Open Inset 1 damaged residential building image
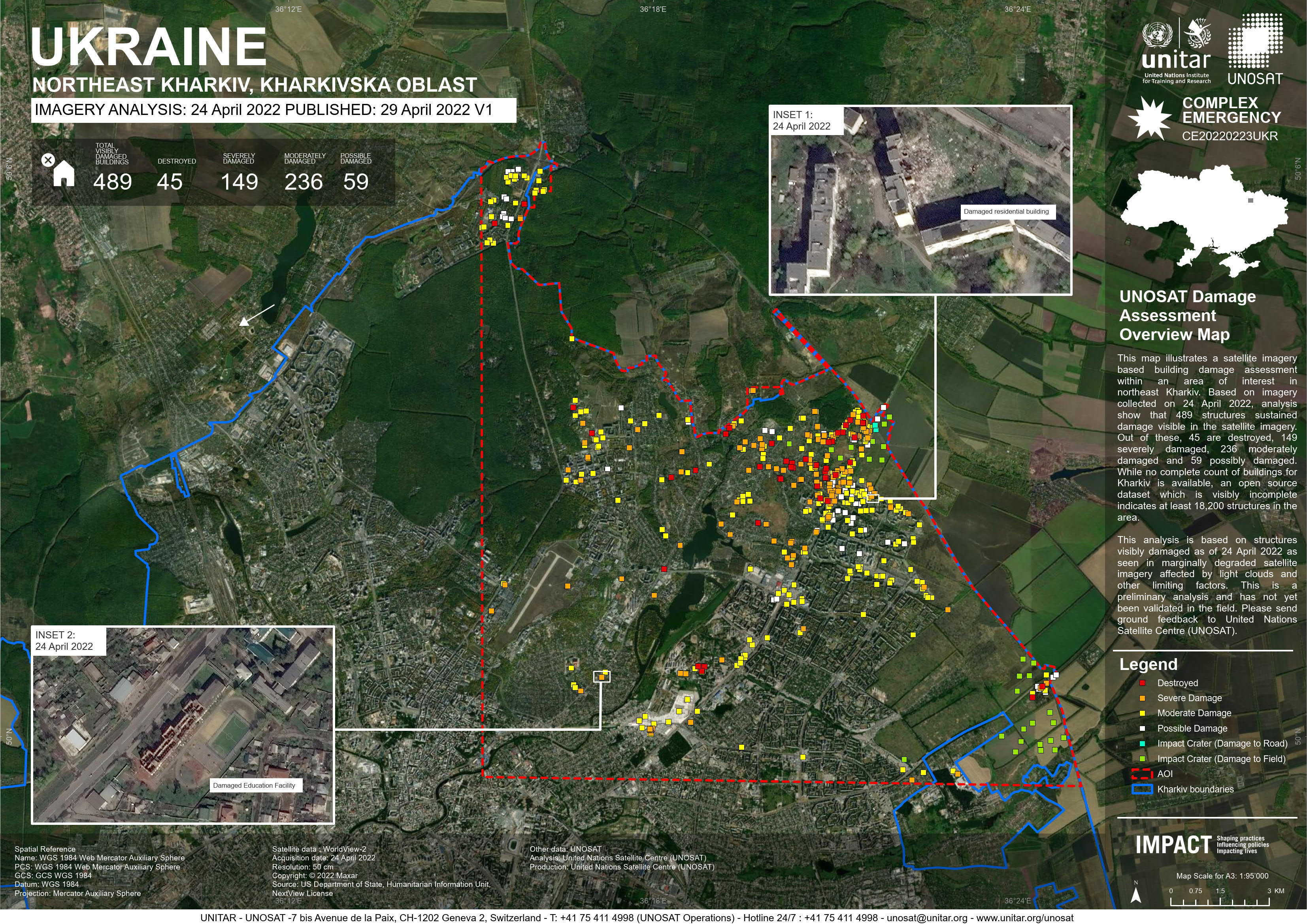This screenshot has height=924, width=1307. coord(920,200)
